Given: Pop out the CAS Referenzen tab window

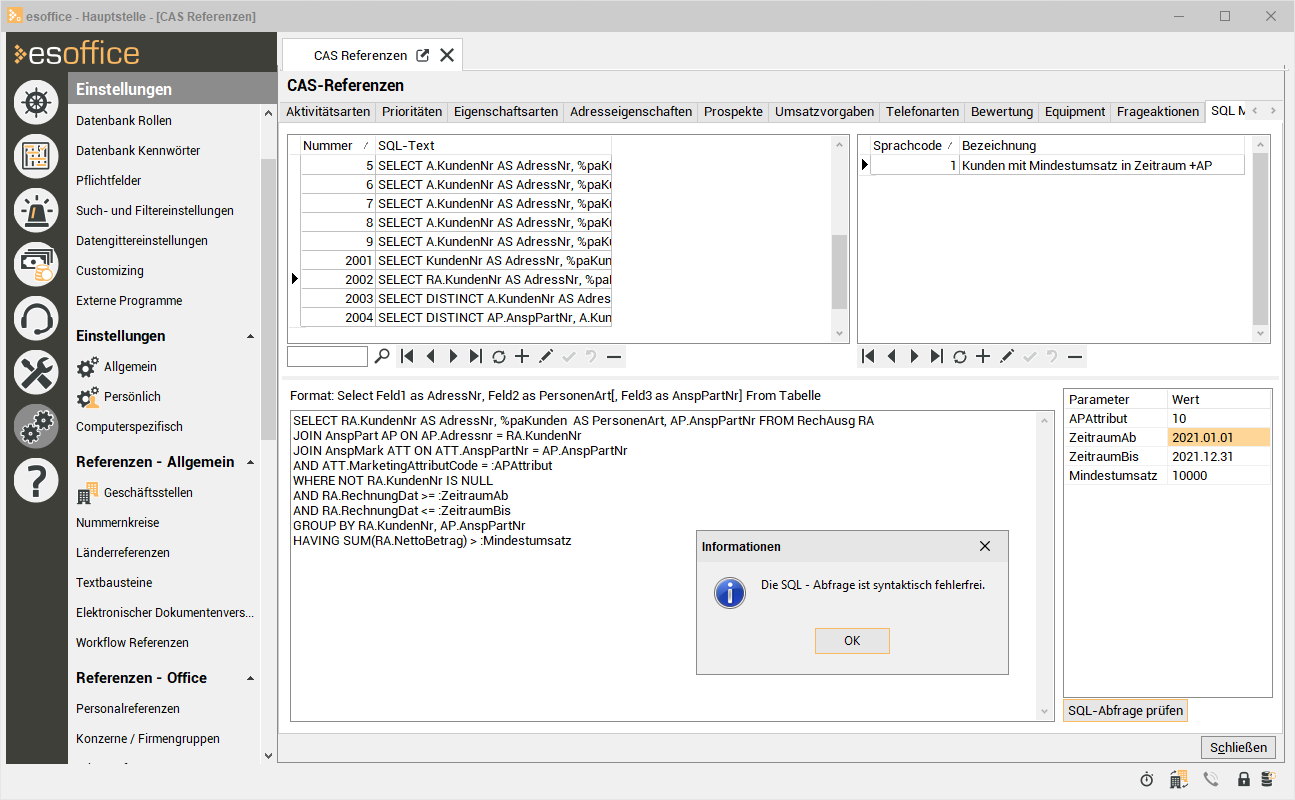Looking at the screenshot, I should coord(423,55).
